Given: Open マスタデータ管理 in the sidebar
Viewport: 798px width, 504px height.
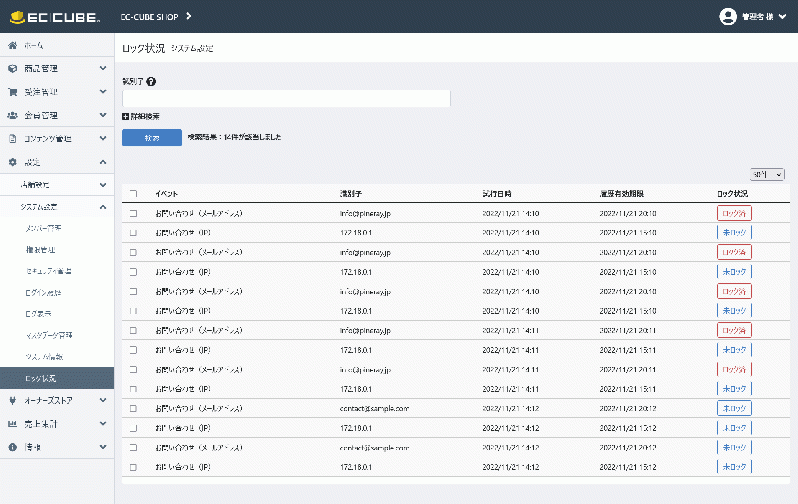Looking at the screenshot, I should pyautogui.click(x=49, y=335).
